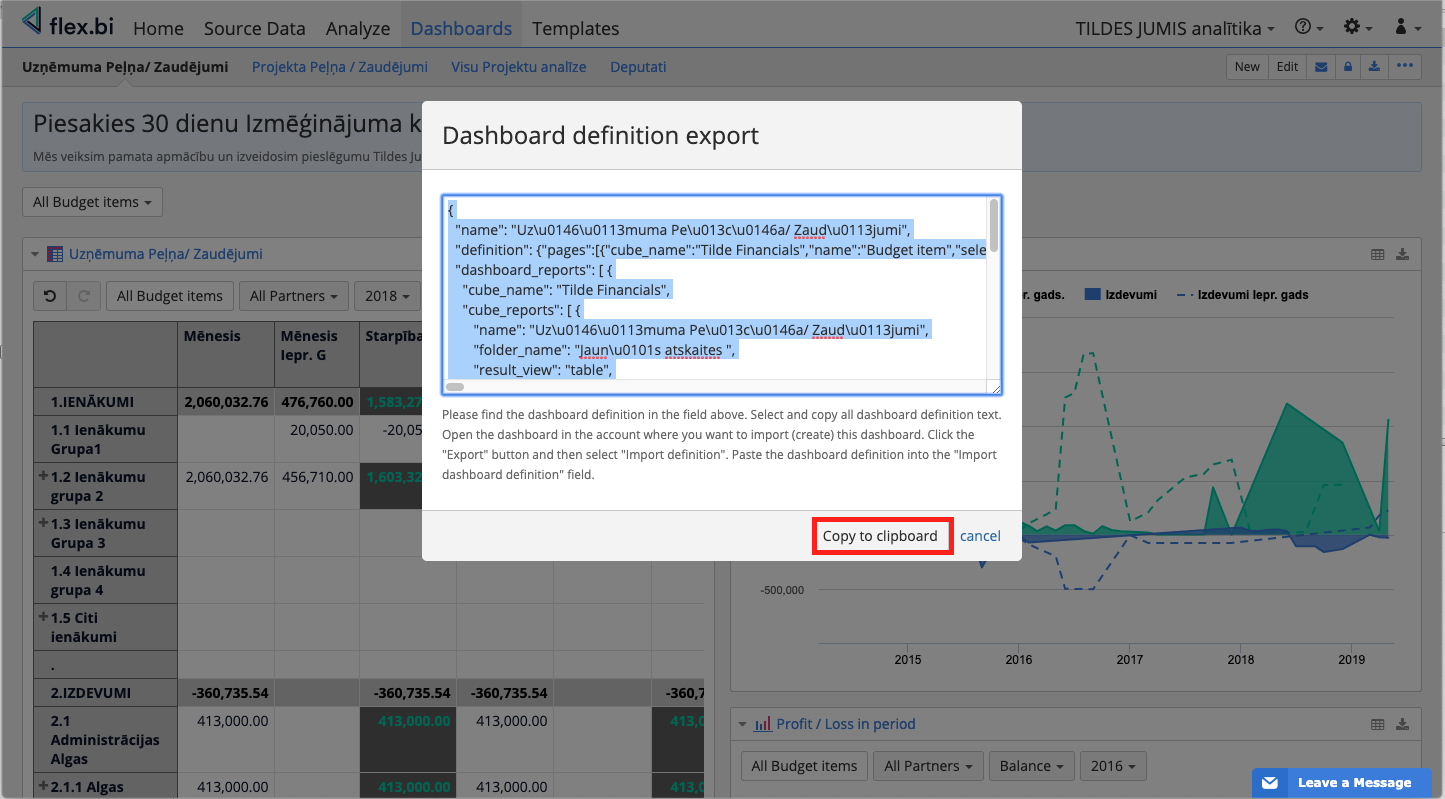1445x799 pixels.
Task: Click the Copy to clipboard button
Action: (880, 536)
